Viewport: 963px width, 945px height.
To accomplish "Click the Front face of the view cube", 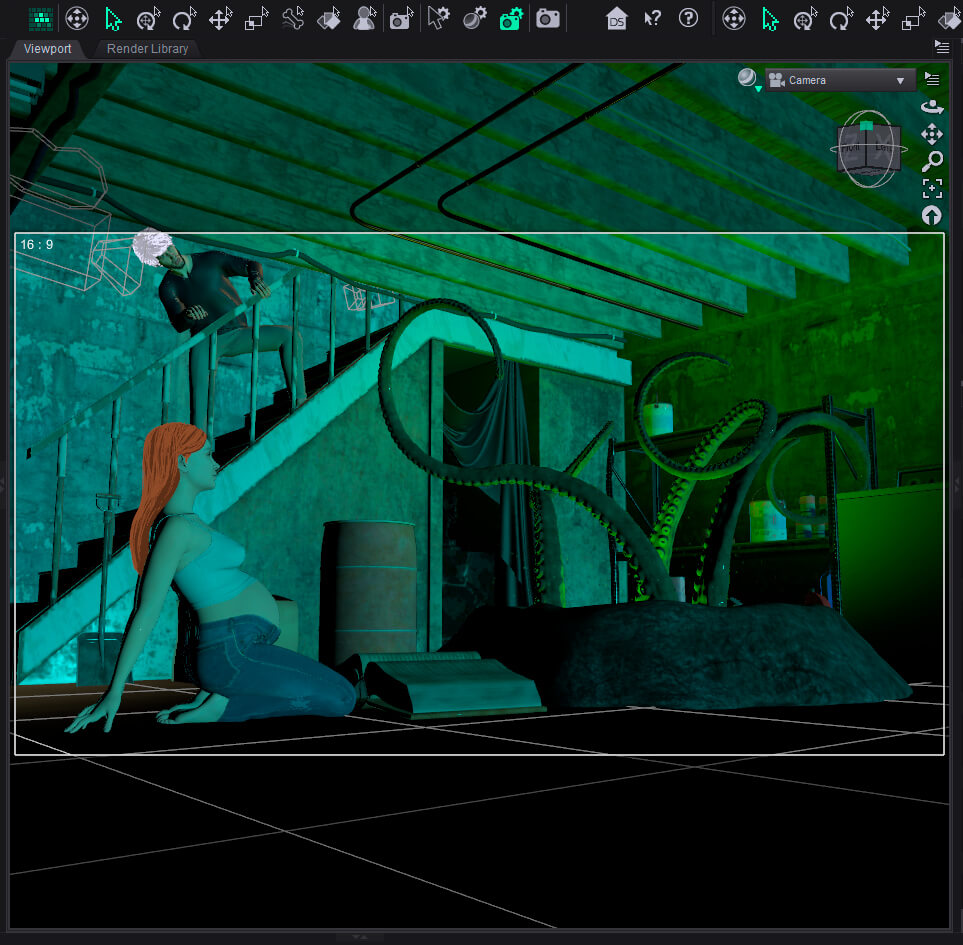I will (x=852, y=148).
